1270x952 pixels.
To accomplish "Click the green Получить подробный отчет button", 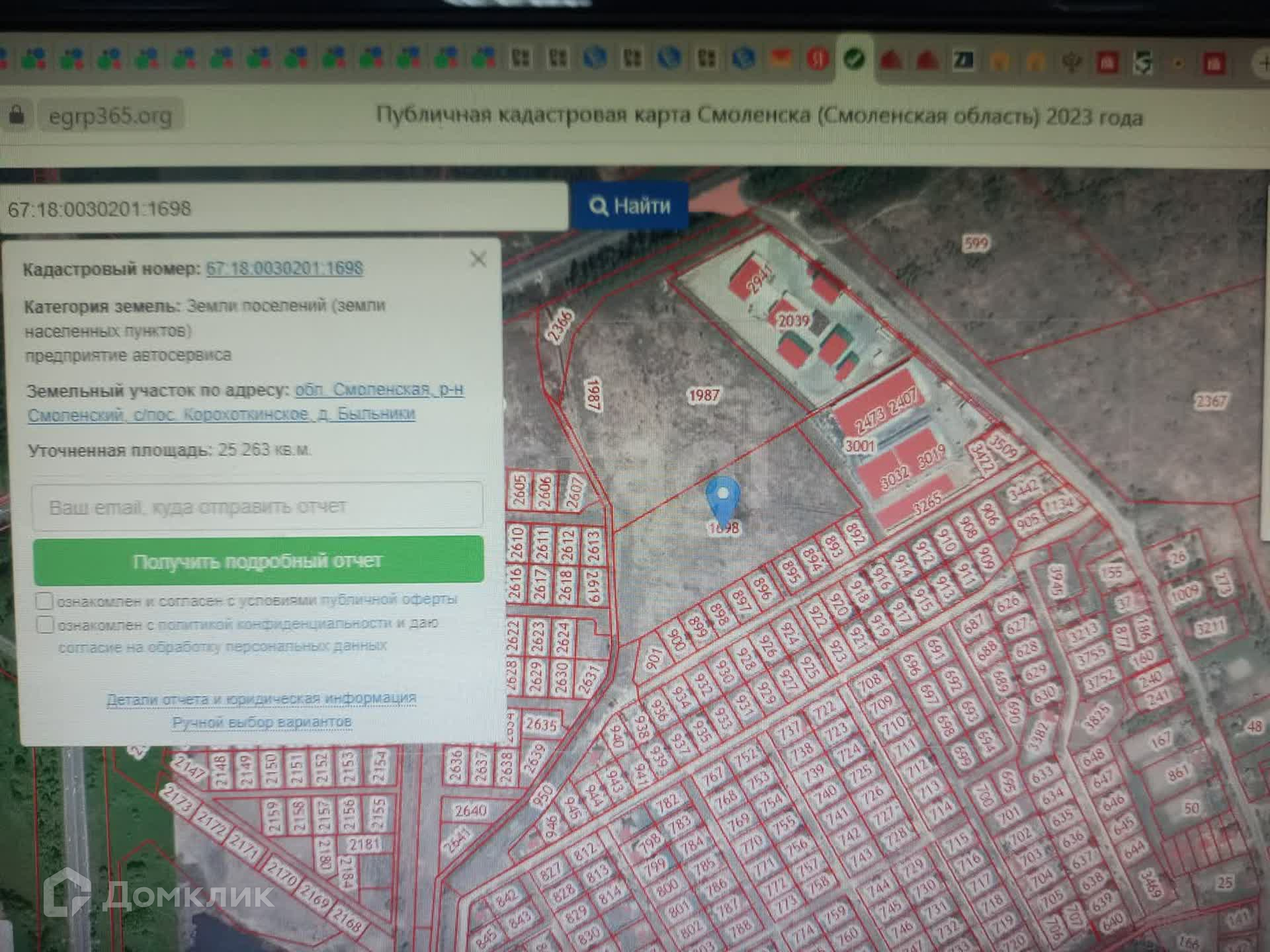I will point(258,561).
